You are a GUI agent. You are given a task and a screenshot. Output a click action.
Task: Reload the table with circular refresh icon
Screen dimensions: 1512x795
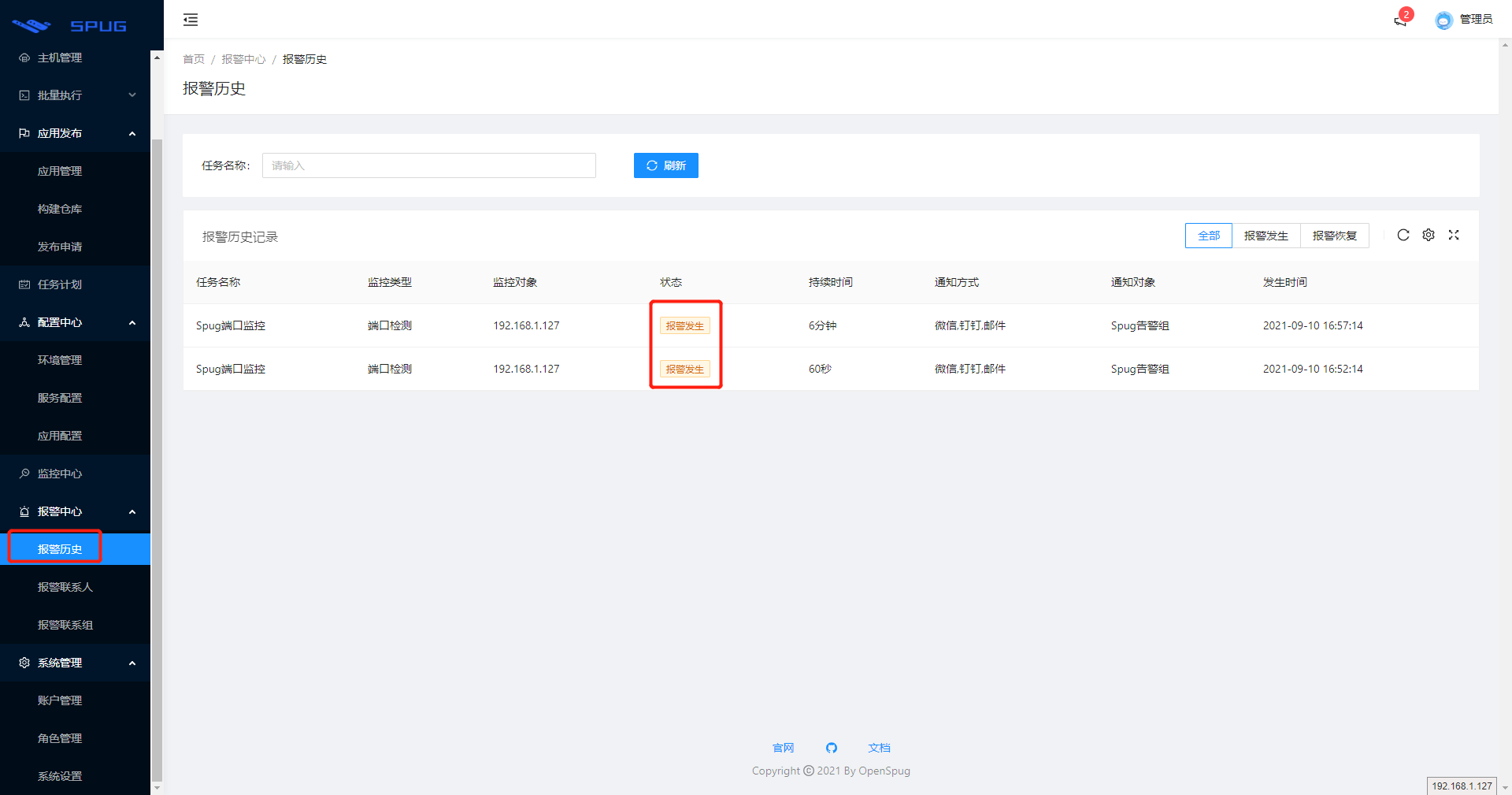[x=1403, y=235]
